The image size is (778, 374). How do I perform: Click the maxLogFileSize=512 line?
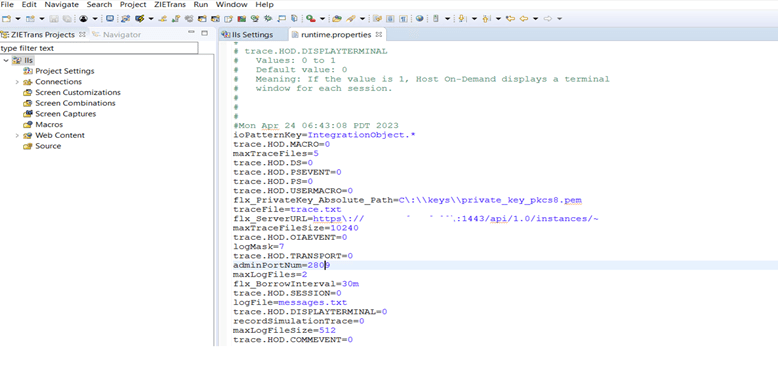point(284,330)
